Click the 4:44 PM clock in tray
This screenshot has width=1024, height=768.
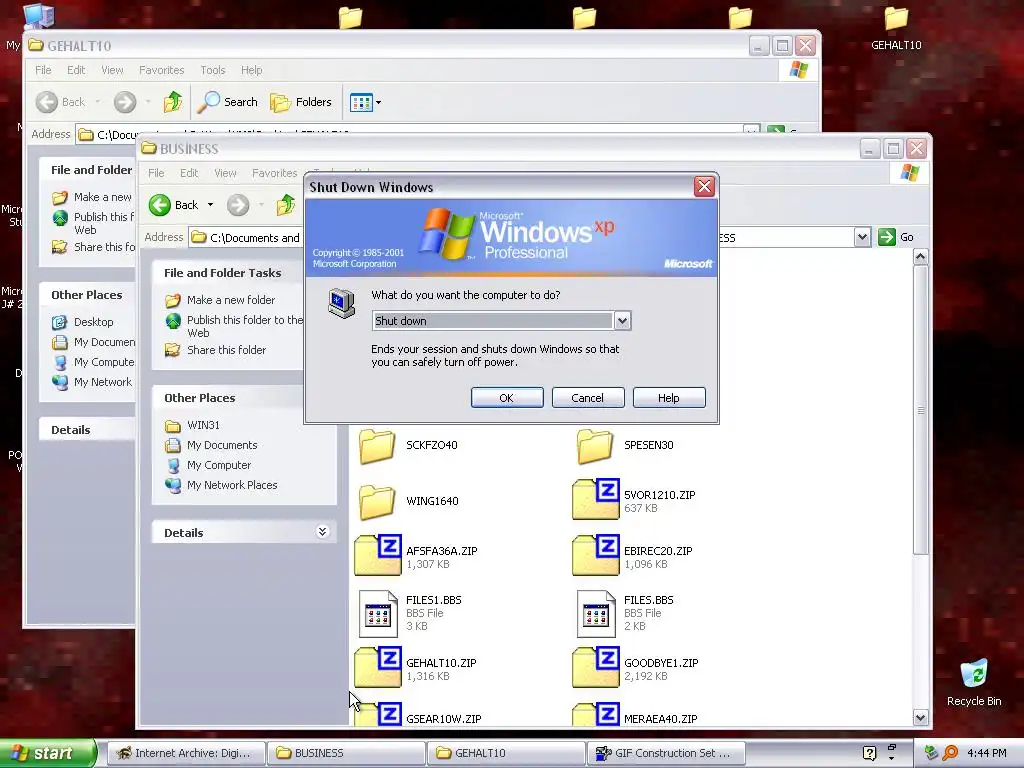pos(986,753)
